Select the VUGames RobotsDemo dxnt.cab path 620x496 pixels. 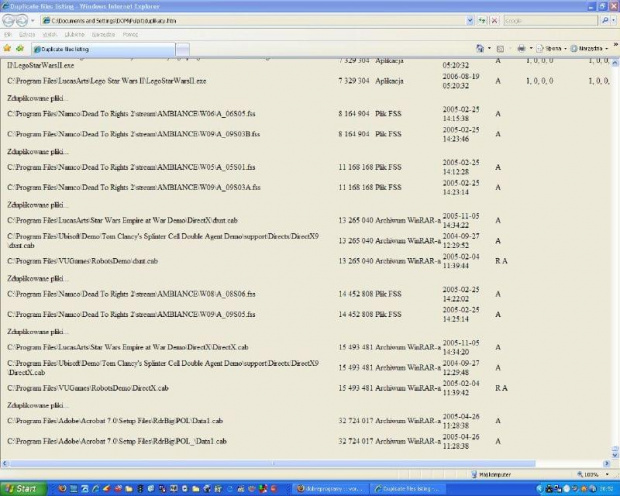click(x=83, y=261)
